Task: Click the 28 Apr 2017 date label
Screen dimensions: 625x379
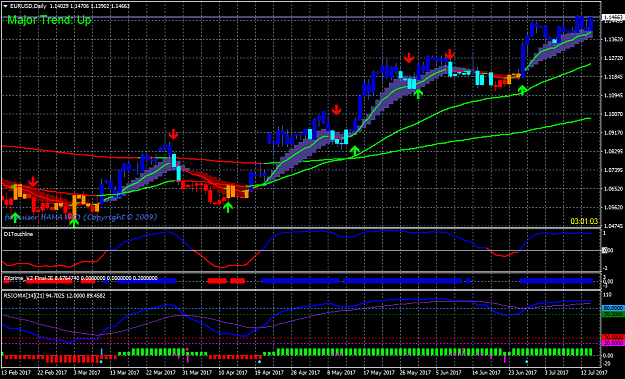Action: tap(305, 373)
